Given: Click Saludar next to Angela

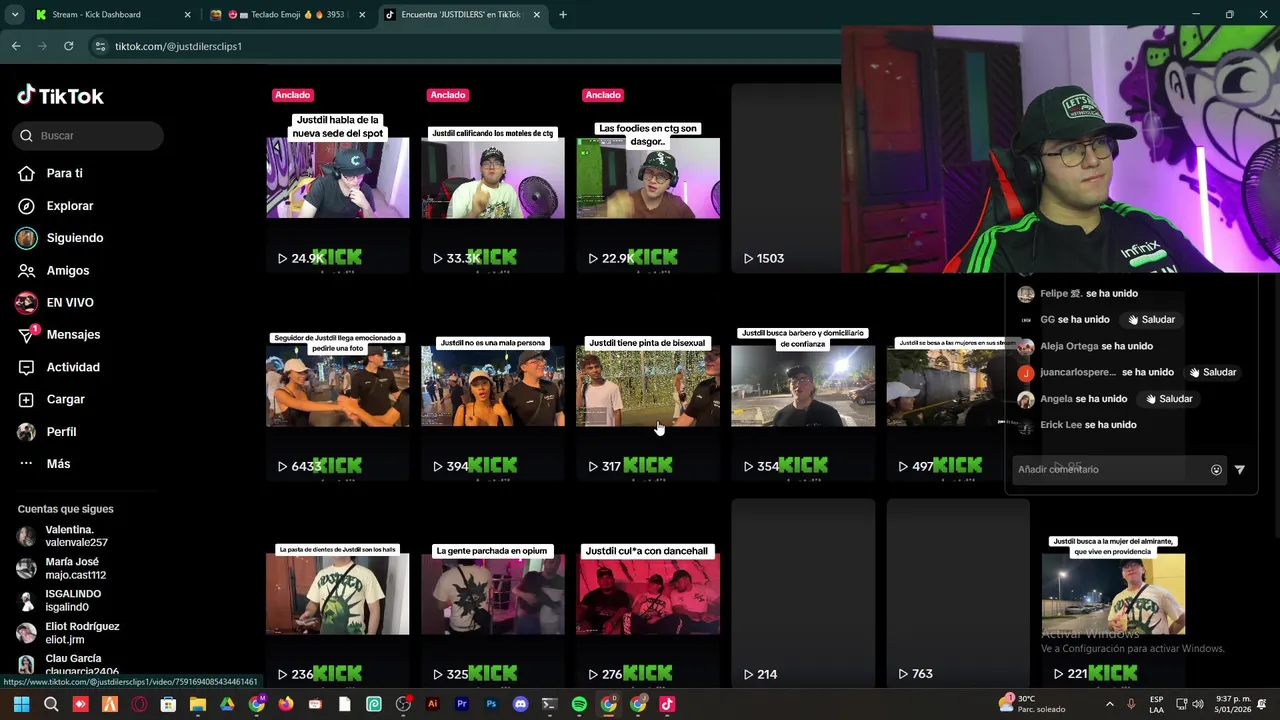Looking at the screenshot, I should click(x=1168, y=399).
